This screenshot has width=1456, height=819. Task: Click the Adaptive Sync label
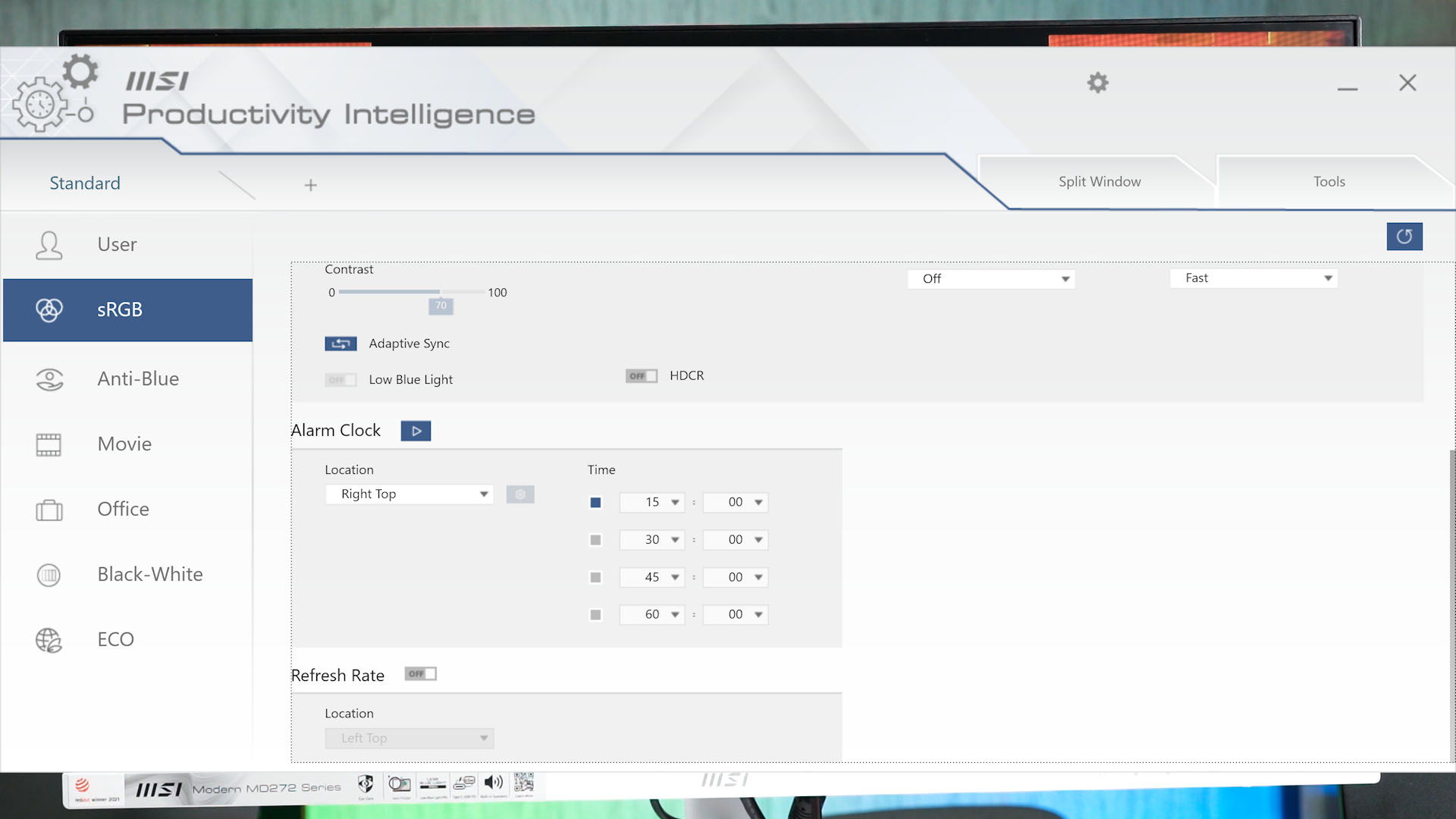[409, 344]
